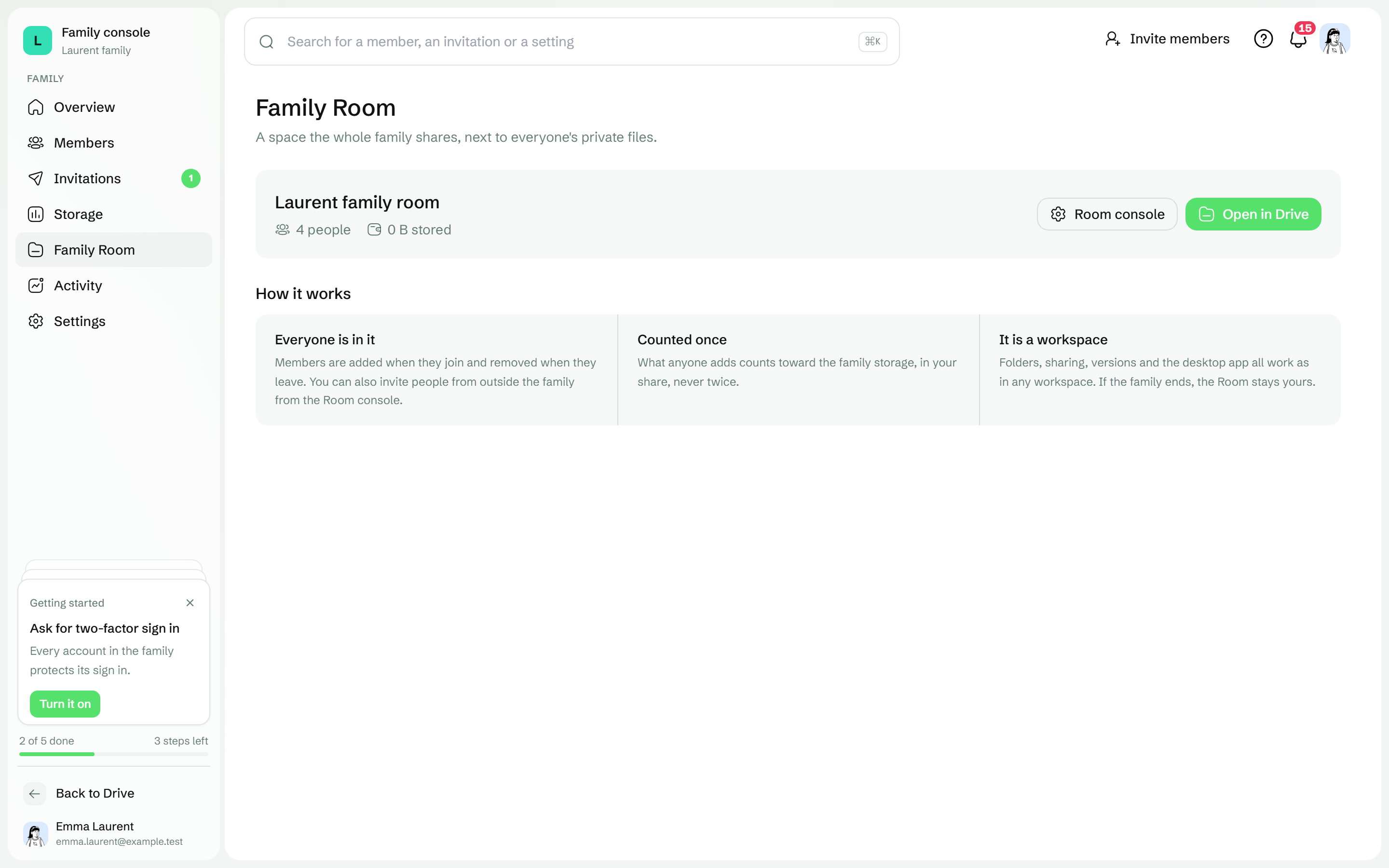1389x868 pixels.
Task: Open the help question mark icon
Action: (1263, 39)
